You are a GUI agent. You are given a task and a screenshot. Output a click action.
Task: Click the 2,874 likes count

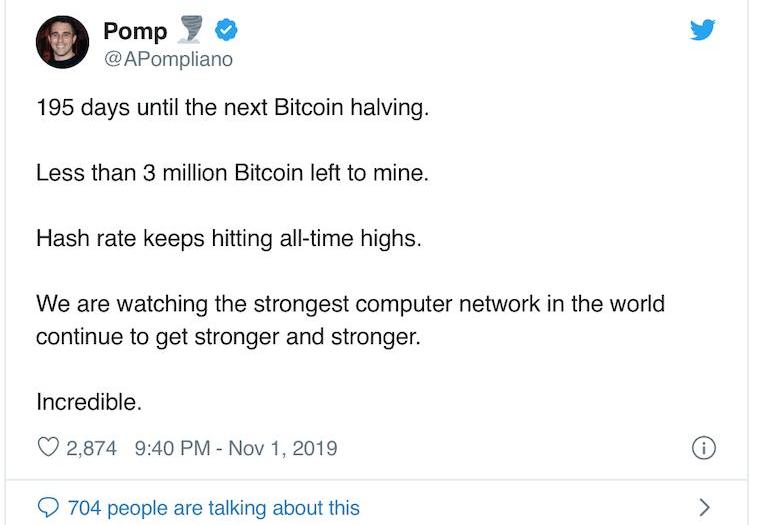coord(91,448)
